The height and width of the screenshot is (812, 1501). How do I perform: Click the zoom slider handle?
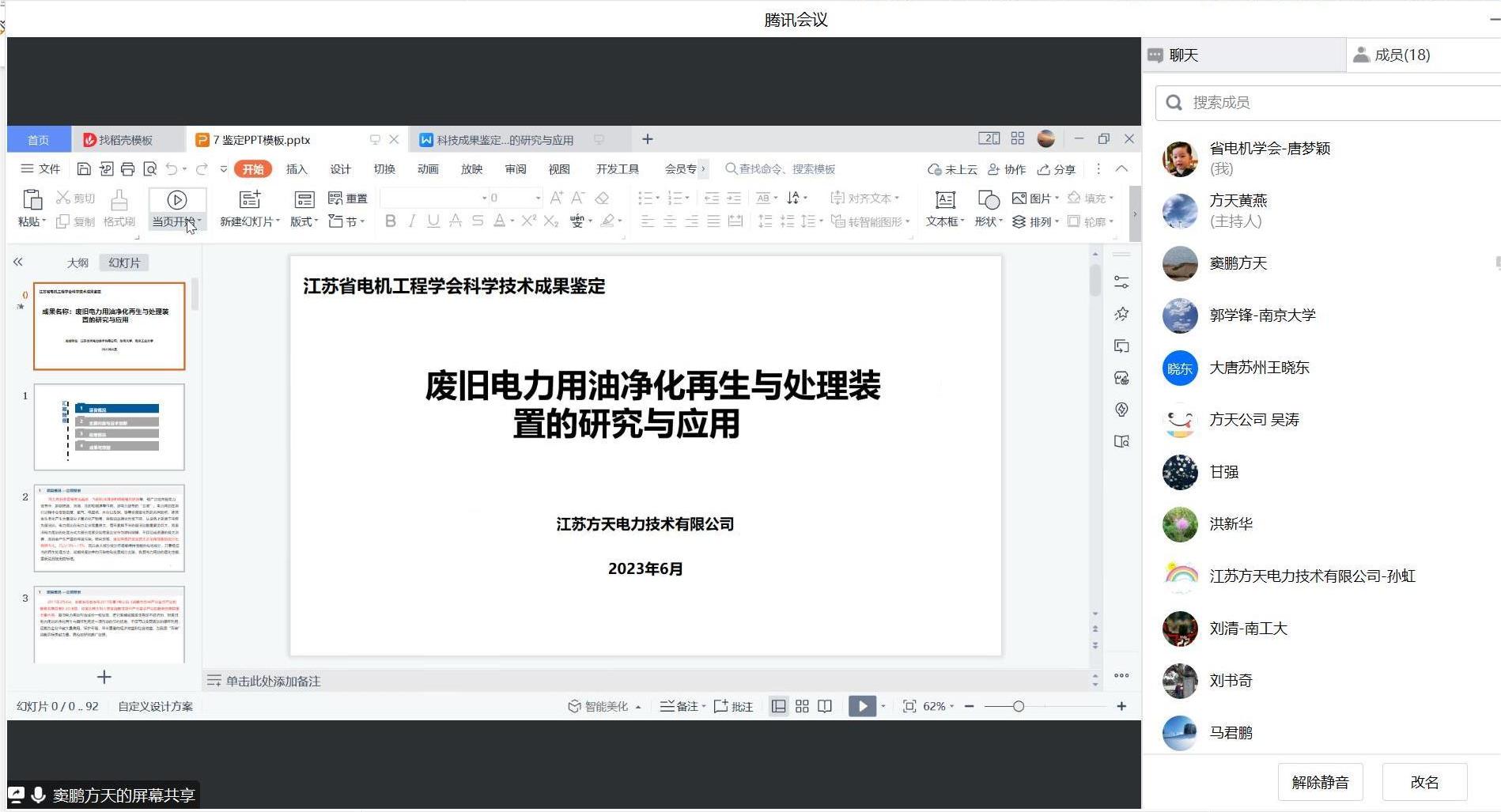click(1019, 706)
